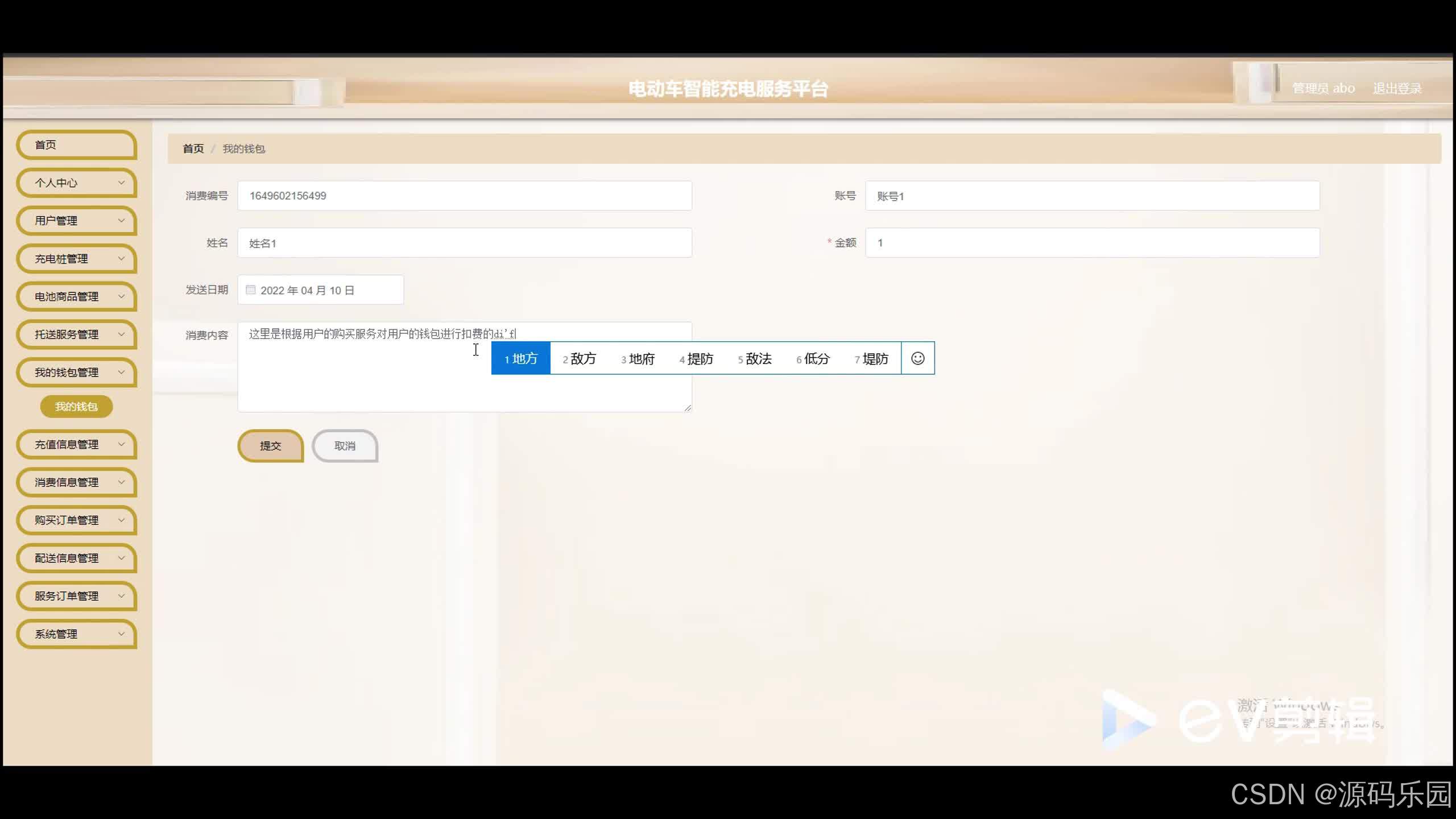
Task: Focus the 金额 amount input field
Action: (1092, 243)
